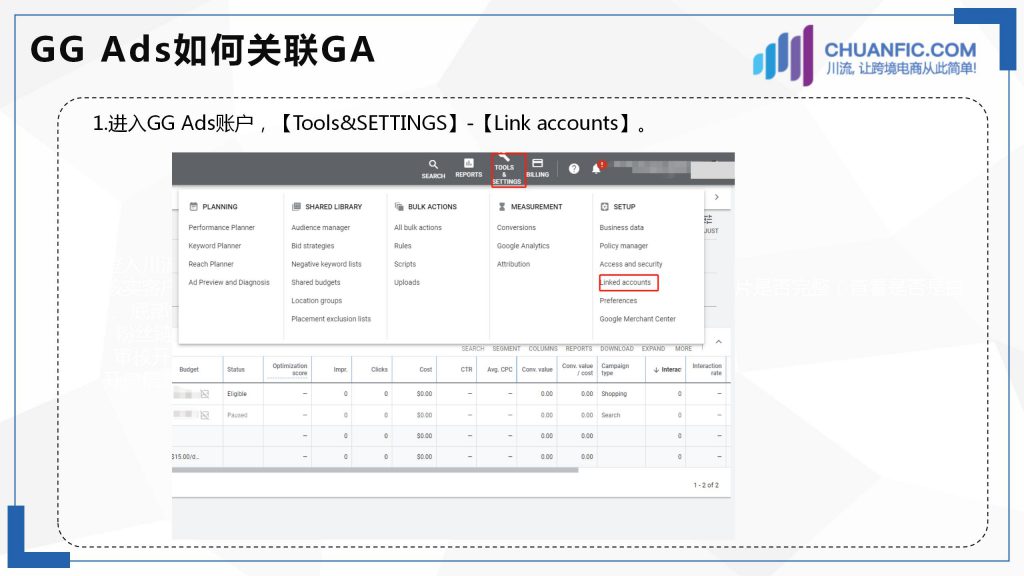Open Access and security
Viewport: 1024px width, 576px height.
point(631,264)
